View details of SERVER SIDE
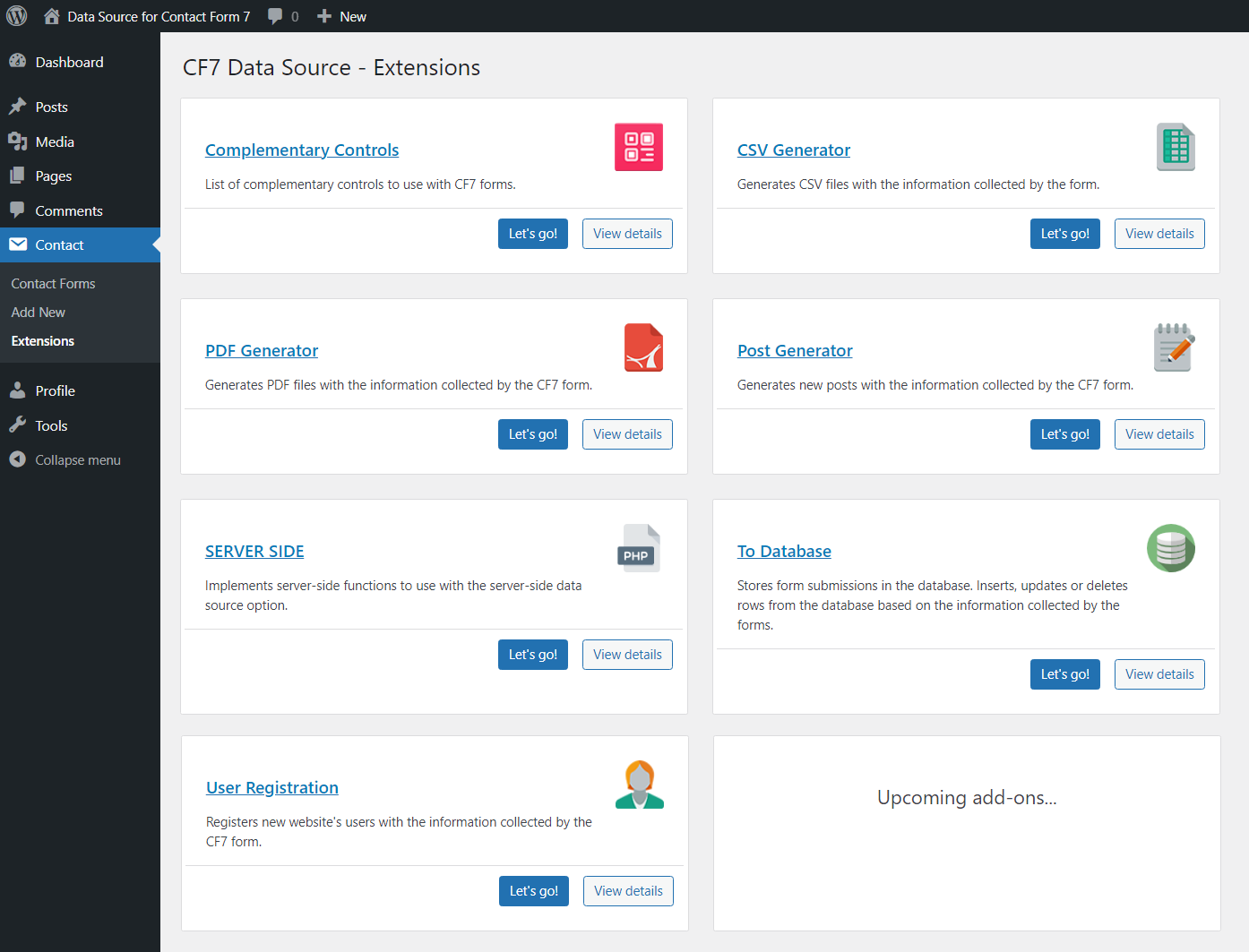1249x952 pixels. click(627, 655)
